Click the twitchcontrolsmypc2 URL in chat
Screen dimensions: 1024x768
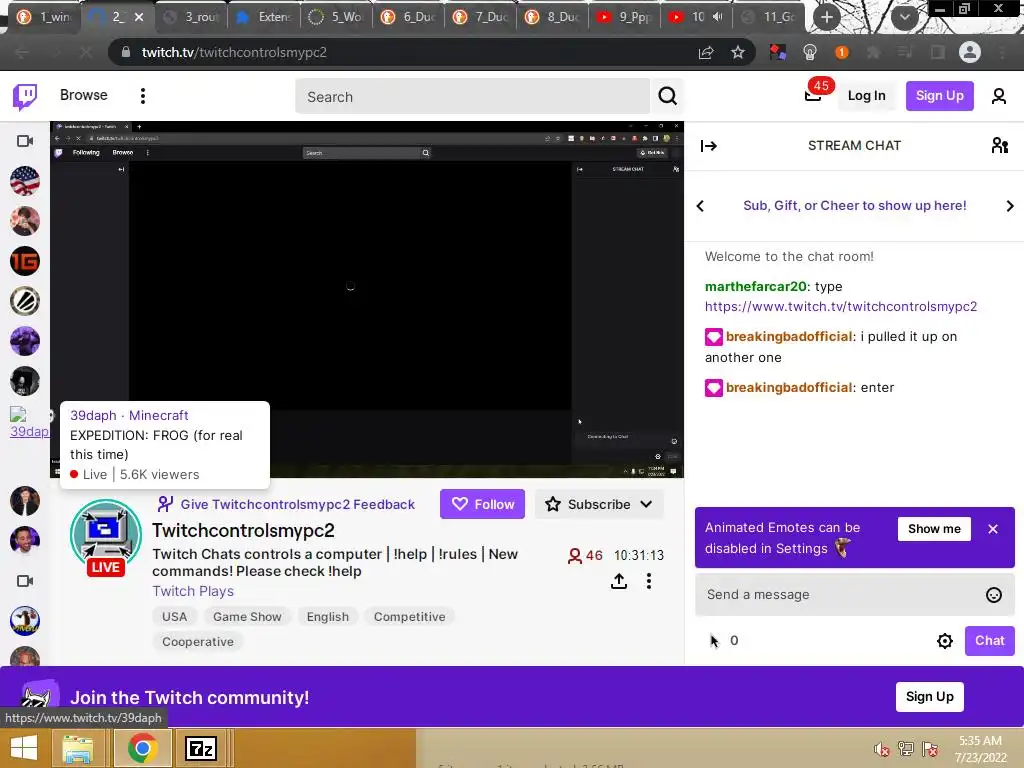[x=840, y=306]
